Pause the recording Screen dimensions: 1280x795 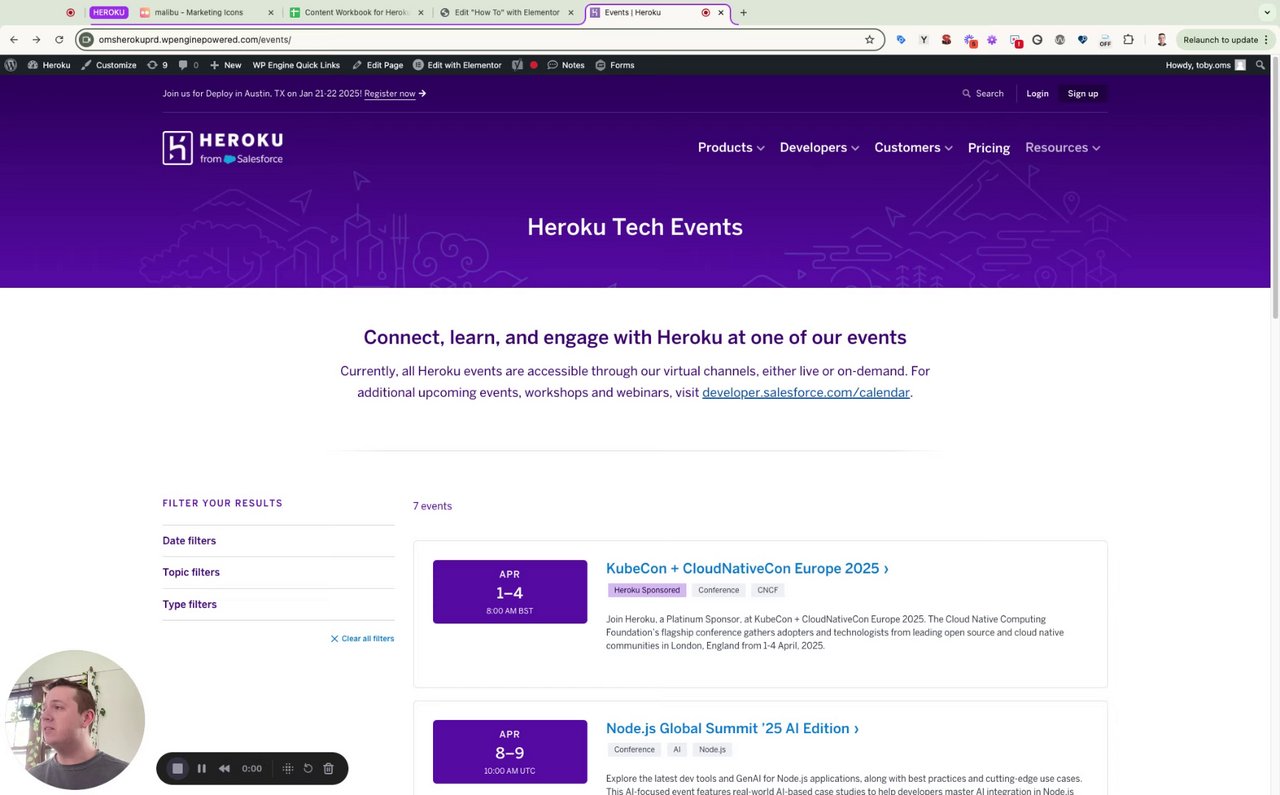click(x=201, y=768)
